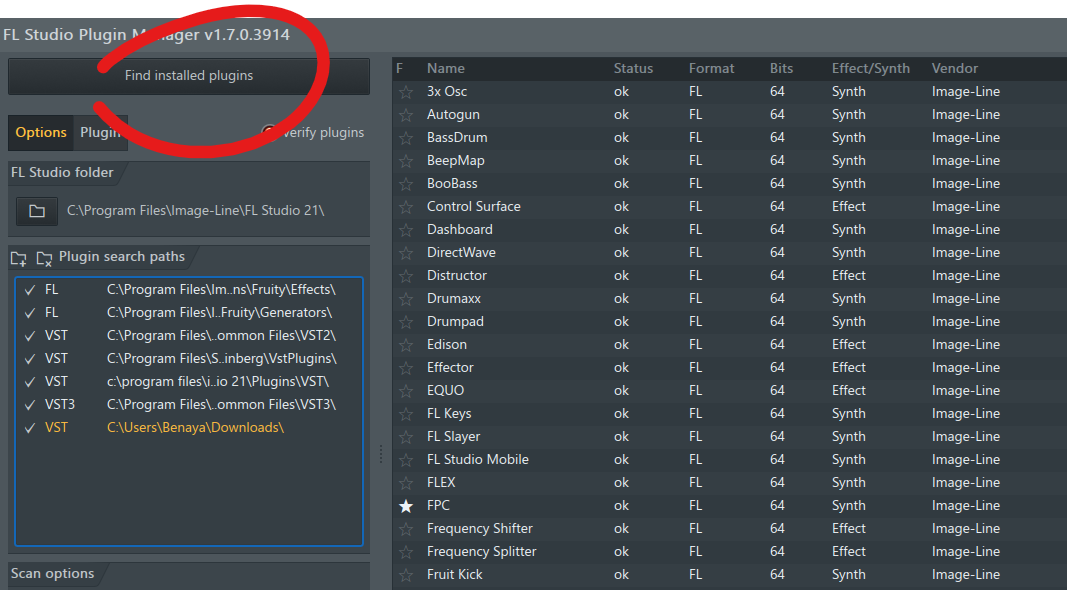Sort plugin list by Status column
1067x590 pixels.
633,69
